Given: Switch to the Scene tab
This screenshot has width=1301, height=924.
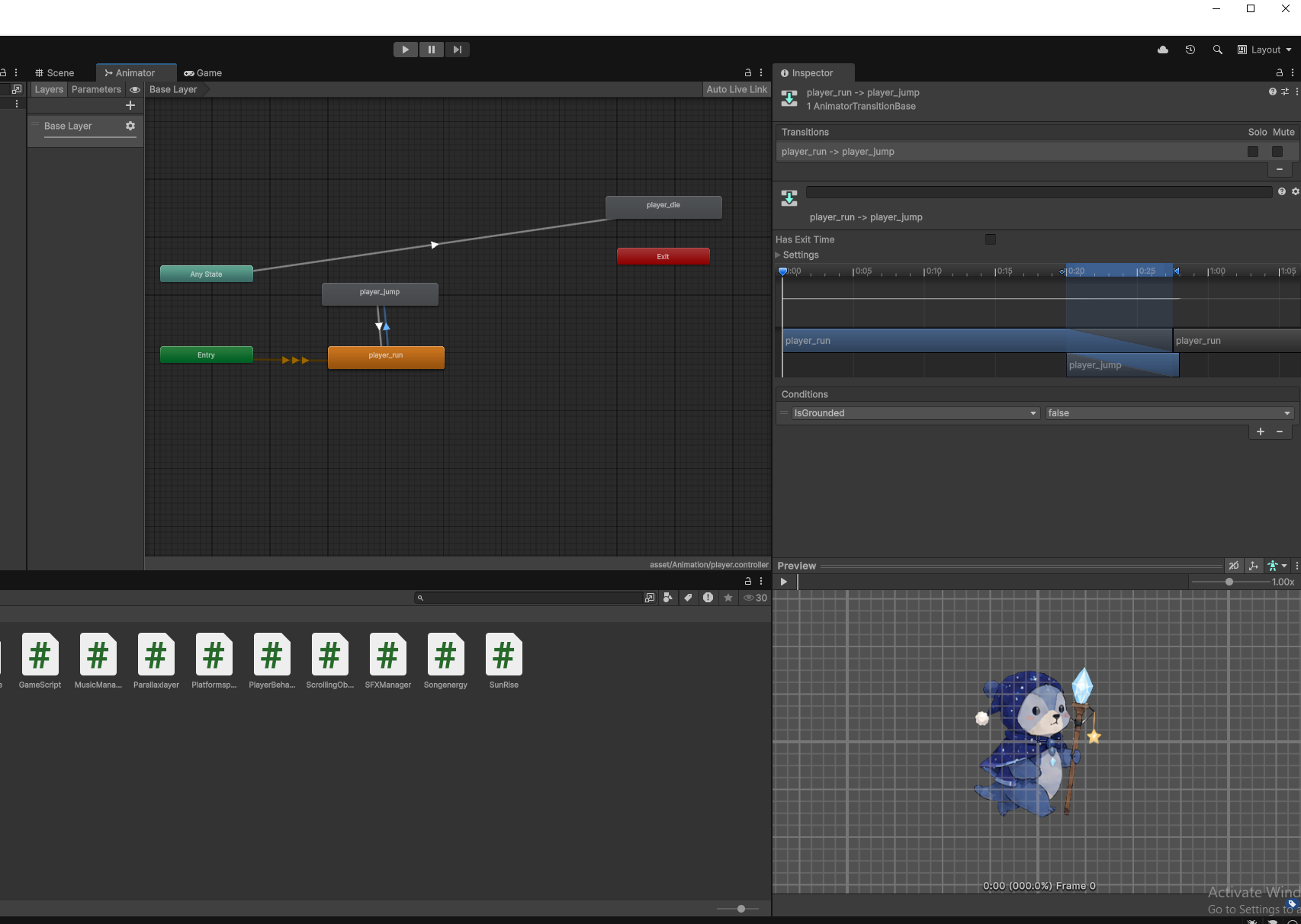Looking at the screenshot, I should point(55,73).
